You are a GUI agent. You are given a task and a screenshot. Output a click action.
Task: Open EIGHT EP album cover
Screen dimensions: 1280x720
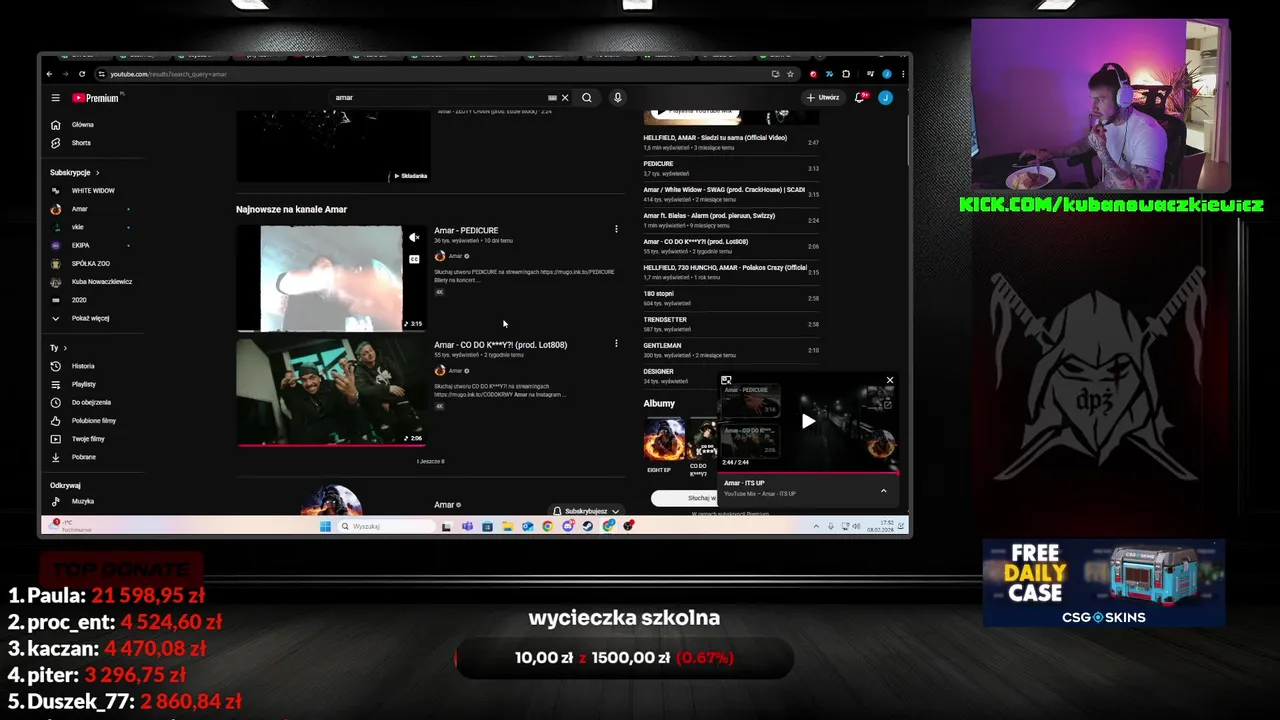664,440
